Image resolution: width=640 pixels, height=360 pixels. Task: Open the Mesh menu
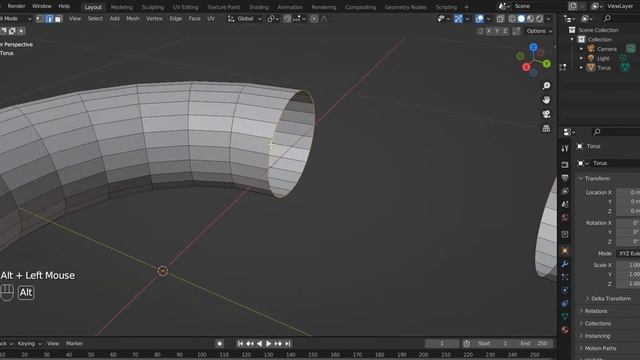[133, 19]
